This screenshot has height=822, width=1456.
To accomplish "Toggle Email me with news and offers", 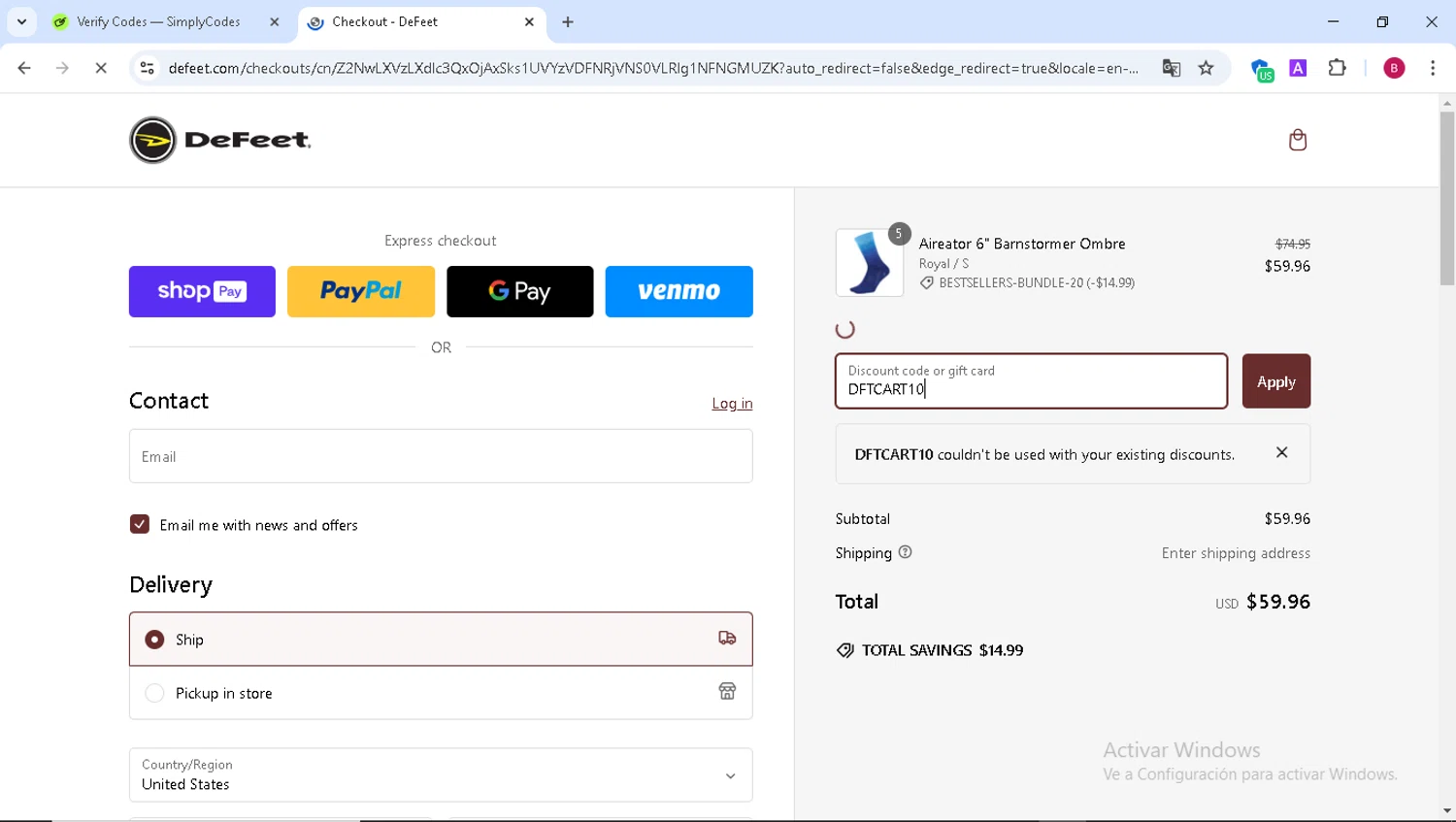I will coord(140,524).
